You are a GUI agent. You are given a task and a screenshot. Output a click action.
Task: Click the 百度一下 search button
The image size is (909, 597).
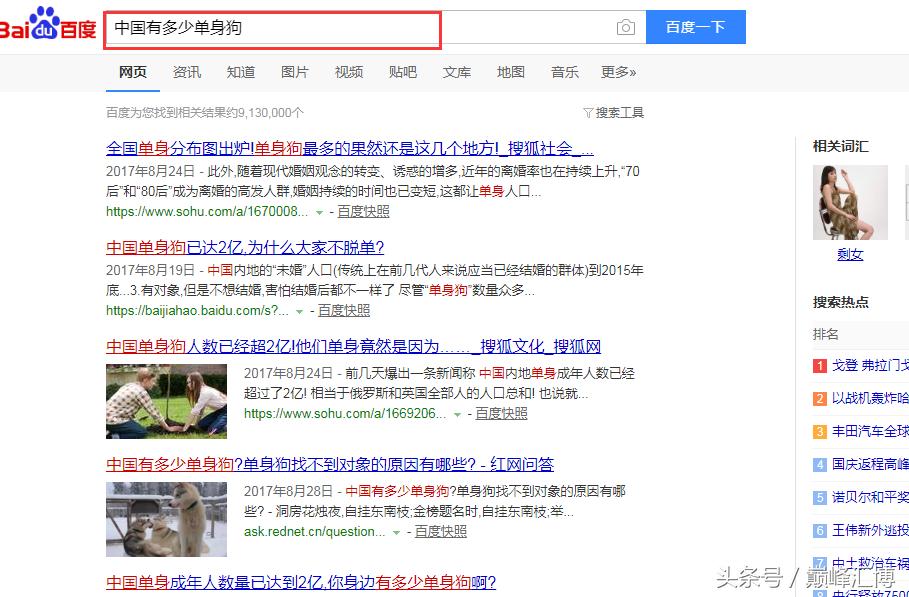tap(697, 27)
